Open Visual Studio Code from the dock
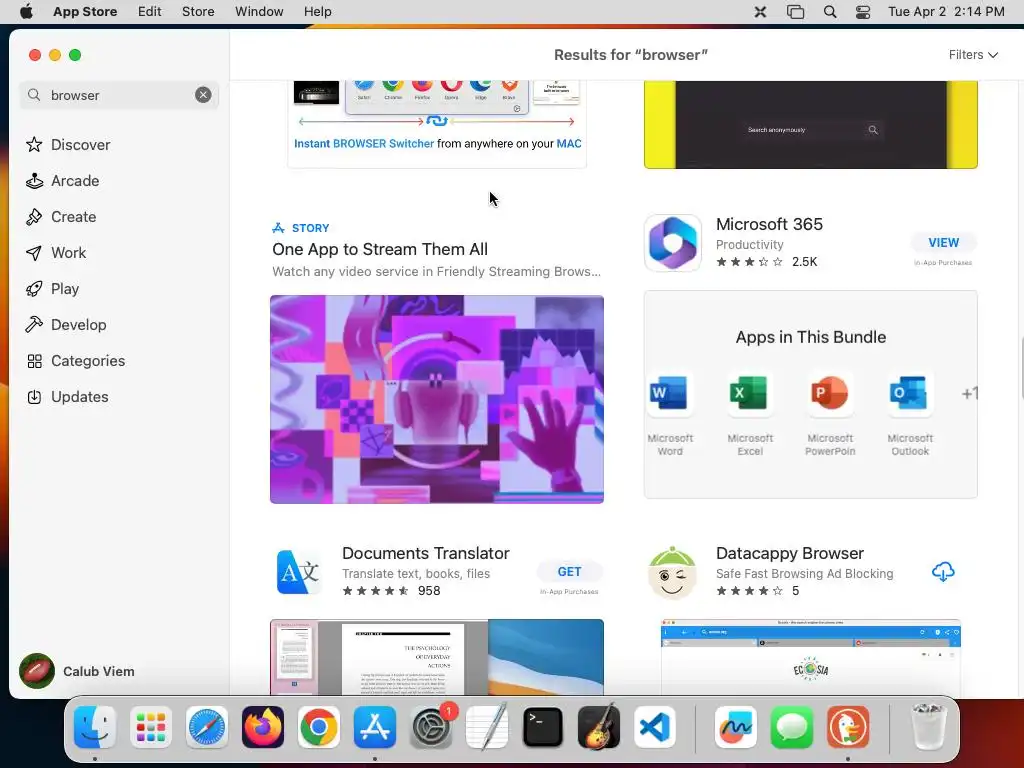 point(655,727)
